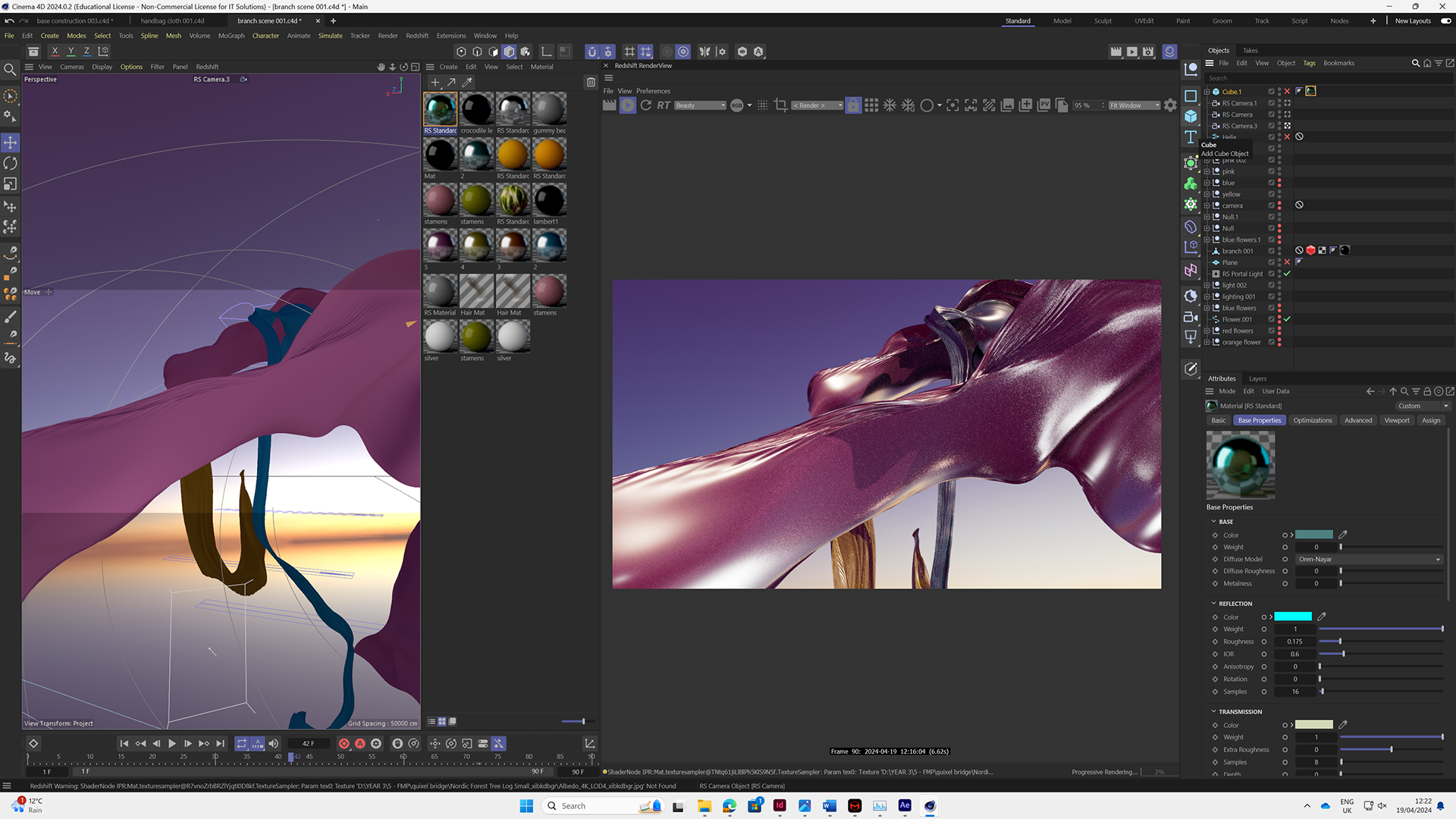Select the Rotate tool in left toolbar

pyautogui.click(x=11, y=163)
